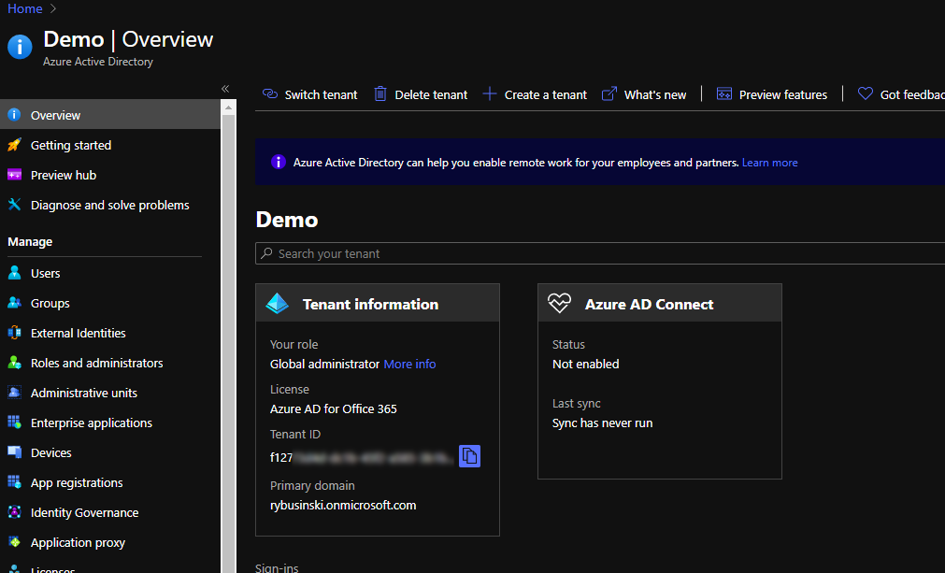Click the Delete tenant trash icon
This screenshot has width=945, height=573.
380,94
